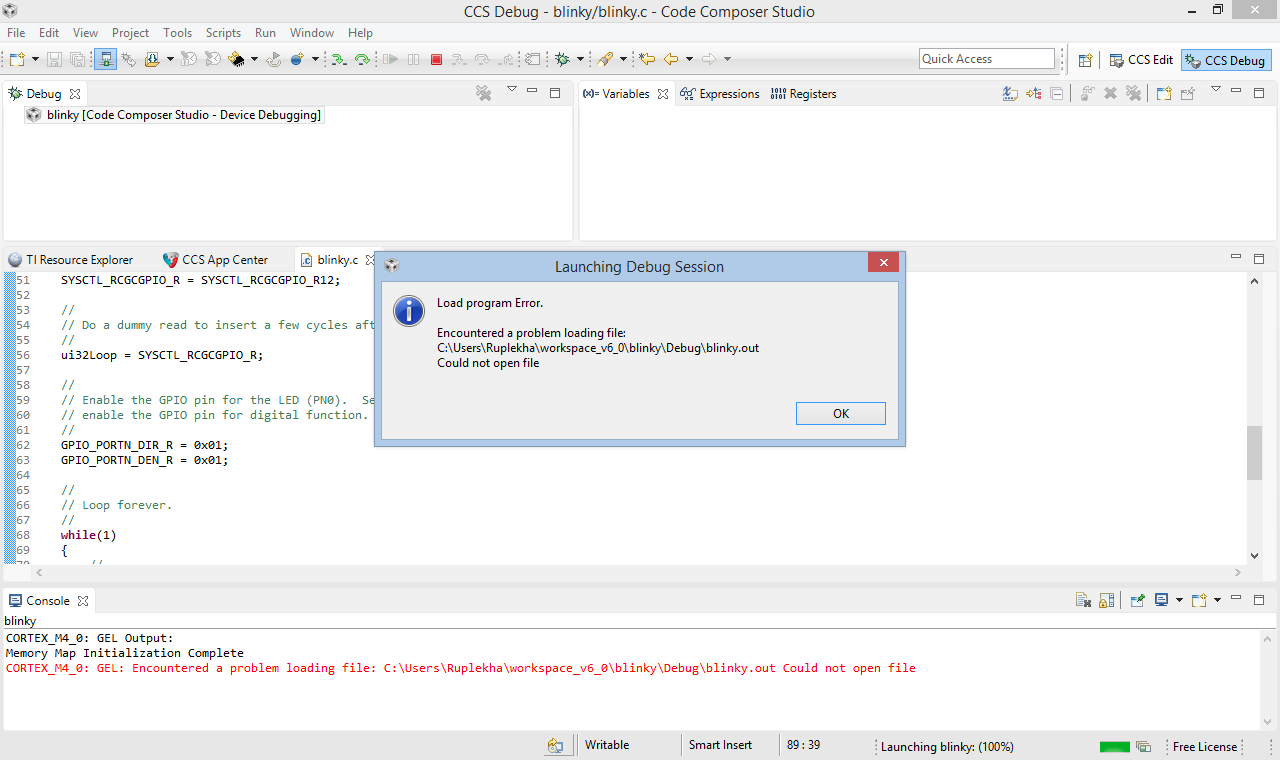Switch to the Expressions tab
Viewport: 1280px width, 760px height.
point(720,94)
